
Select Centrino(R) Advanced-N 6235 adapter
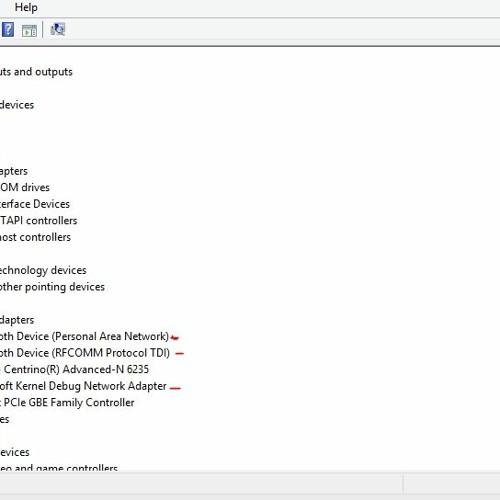[74, 369]
